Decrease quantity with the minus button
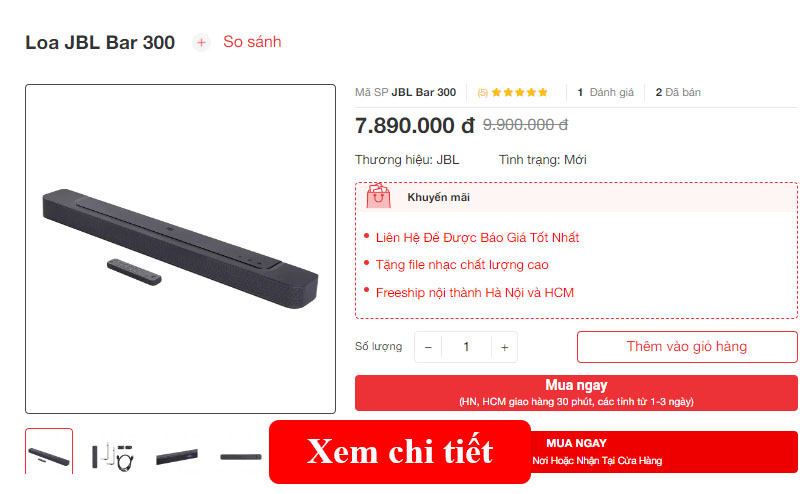The image size is (800, 494). point(428,347)
